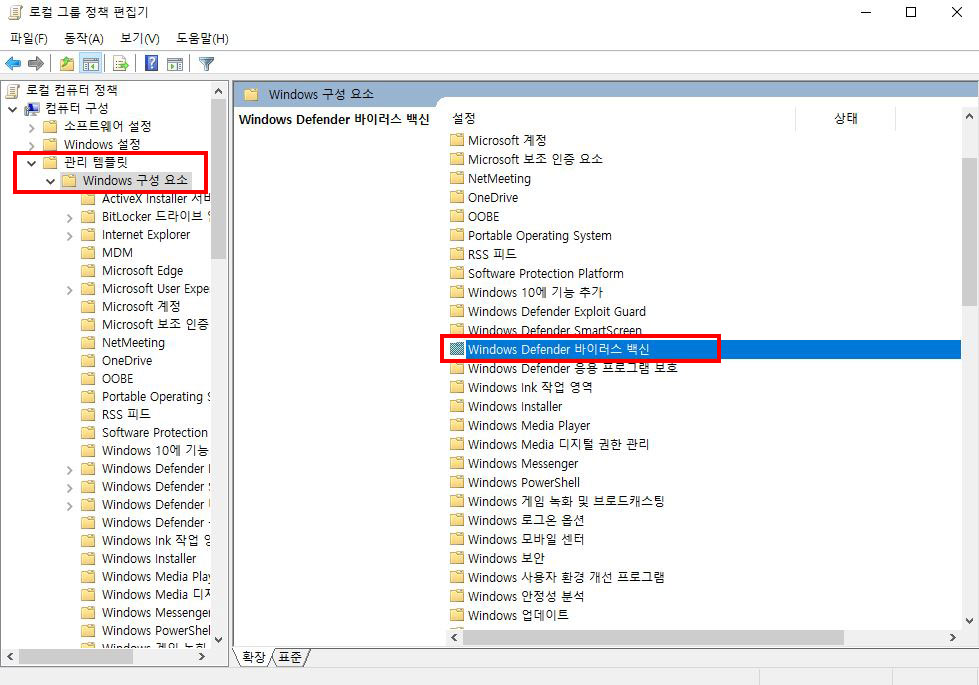This screenshot has width=979, height=685.
Task: Select MDM in the left tree
Action: pos(117,253)
